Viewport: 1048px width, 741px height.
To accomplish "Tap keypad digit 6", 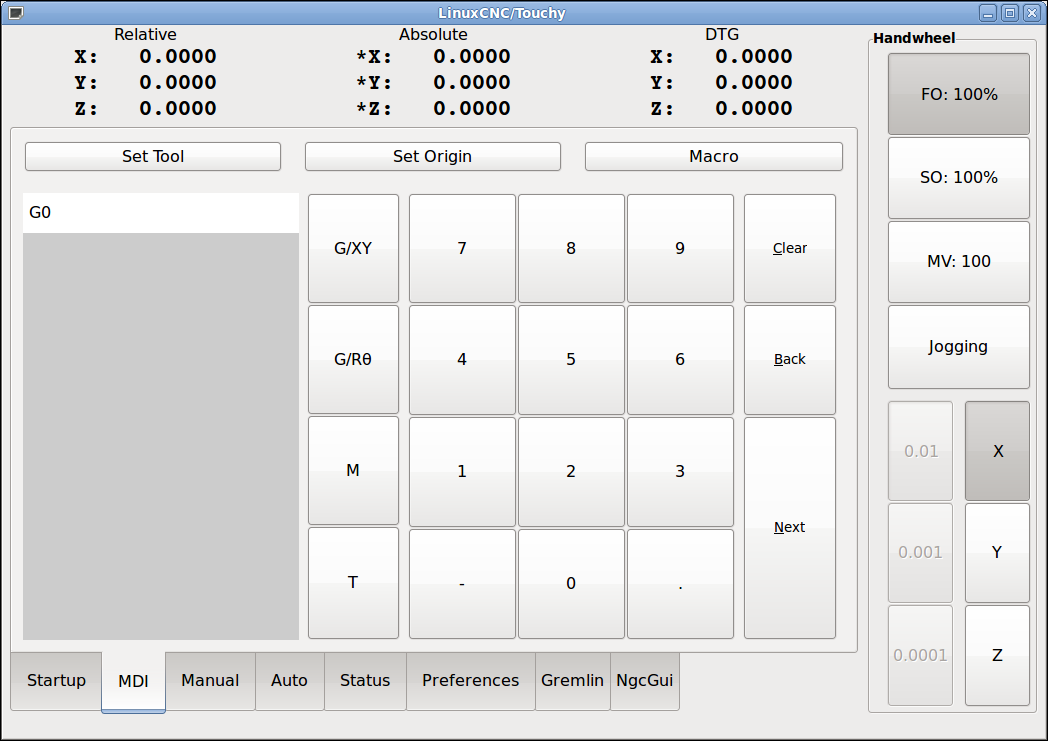I will coord(680,359).
